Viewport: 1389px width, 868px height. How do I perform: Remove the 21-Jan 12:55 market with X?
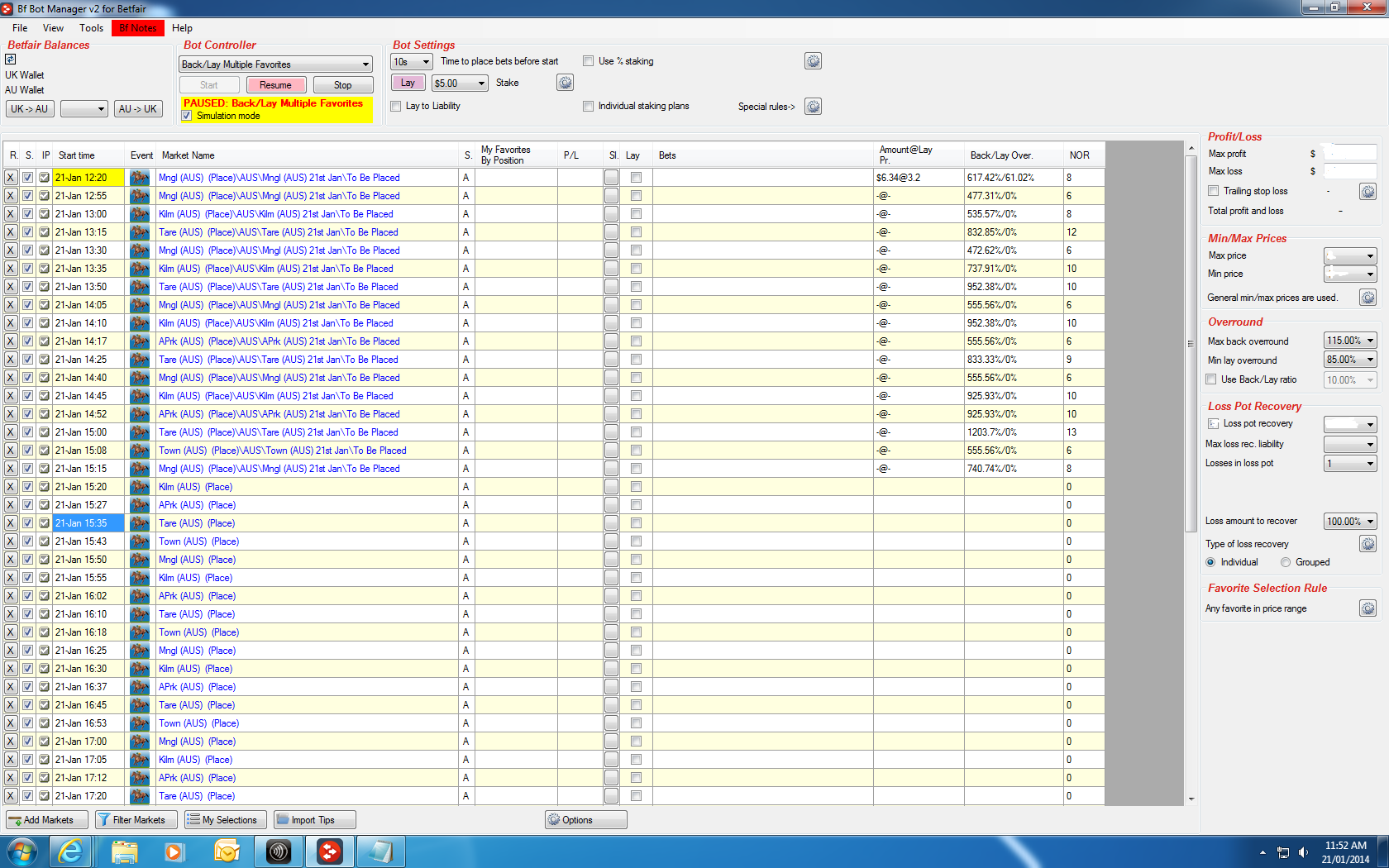coord(11,196)
